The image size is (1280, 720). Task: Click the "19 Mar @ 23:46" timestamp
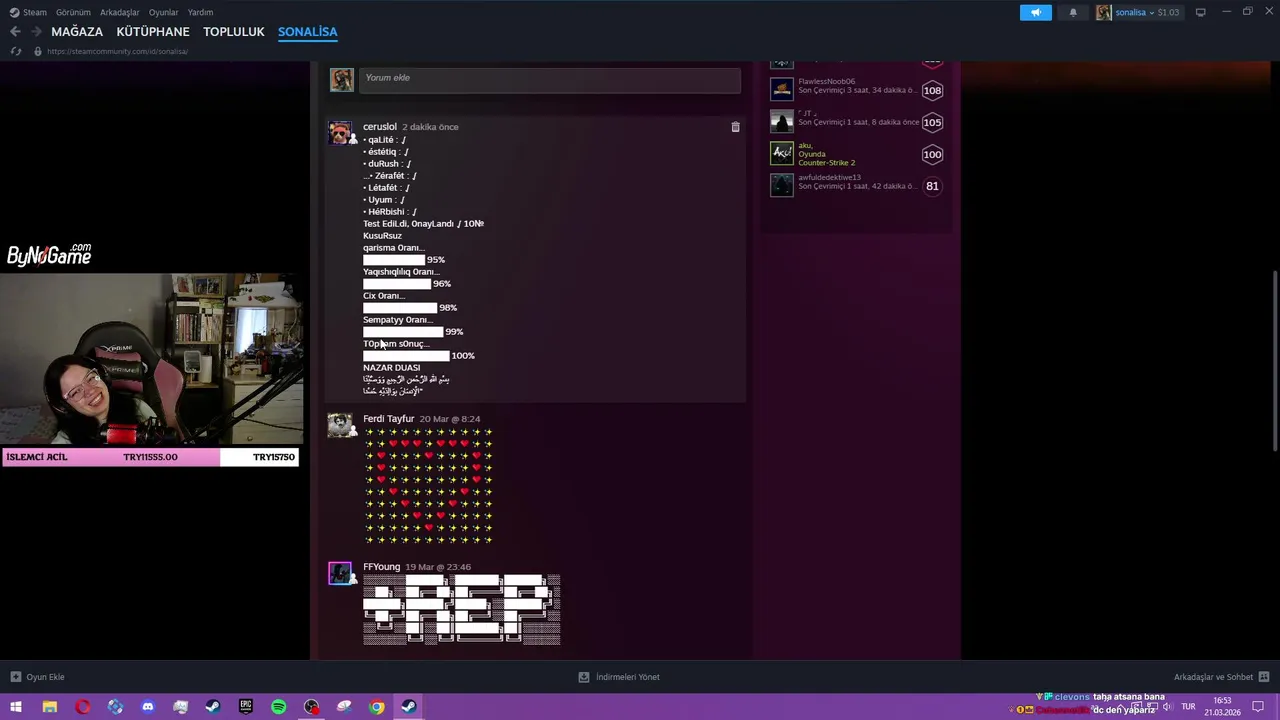(438, 567)
